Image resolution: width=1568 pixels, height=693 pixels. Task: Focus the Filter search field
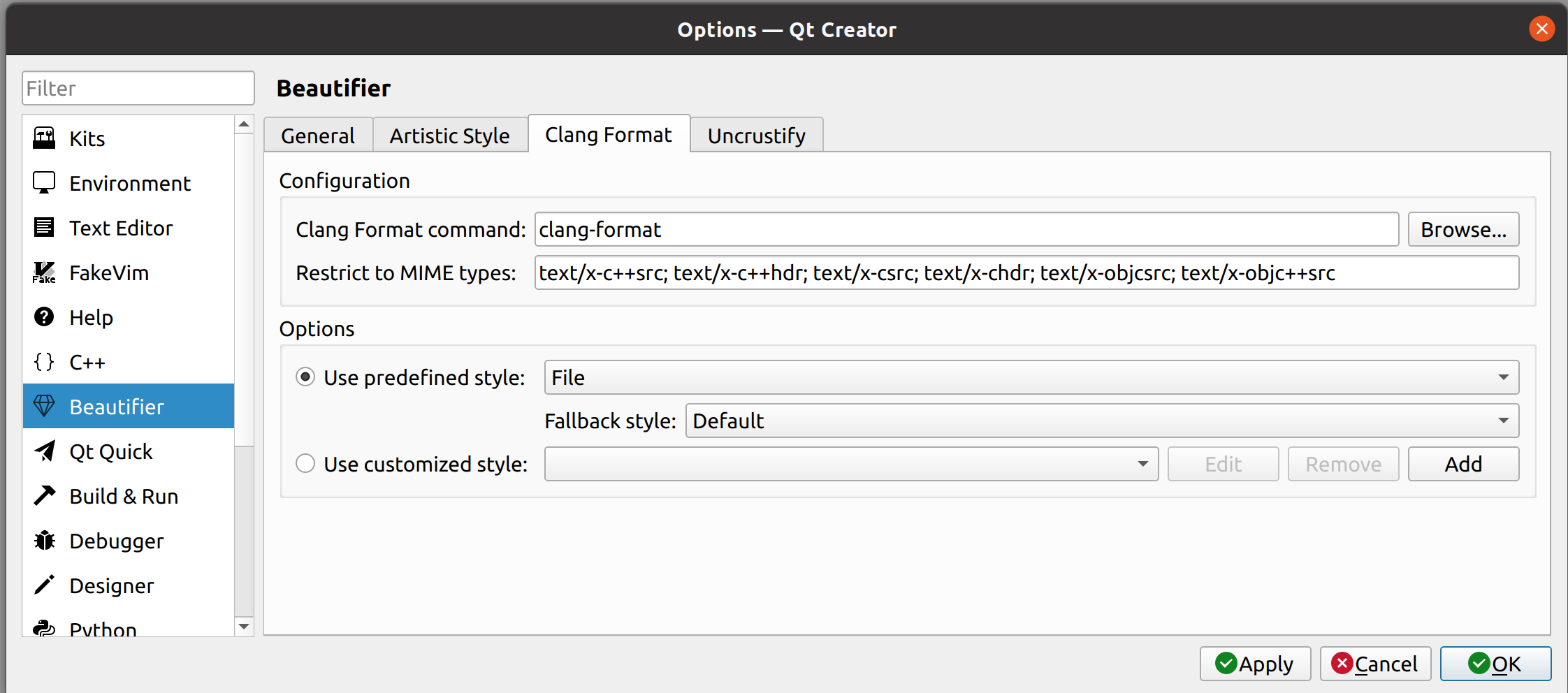pyautogui.click(x=138, y=88)
